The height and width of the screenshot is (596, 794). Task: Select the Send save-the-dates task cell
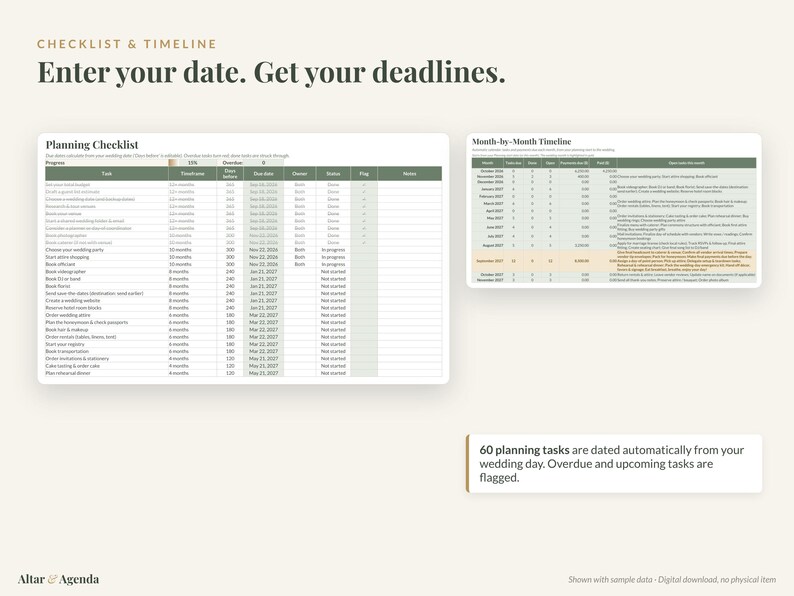pyautogui.click(x=107, y=294)
